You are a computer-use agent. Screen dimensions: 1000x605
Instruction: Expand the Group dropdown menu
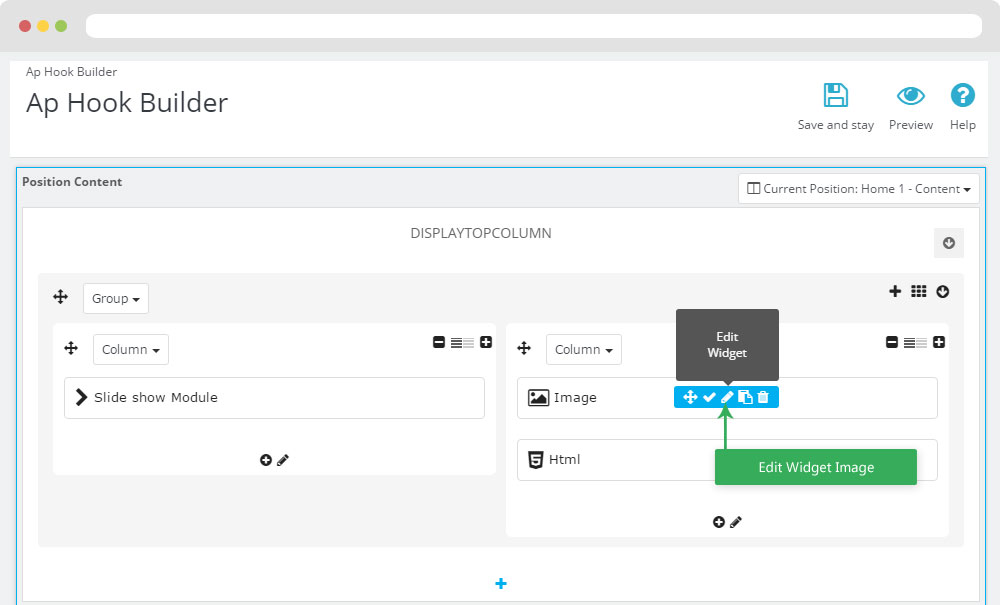pos(115,298)
